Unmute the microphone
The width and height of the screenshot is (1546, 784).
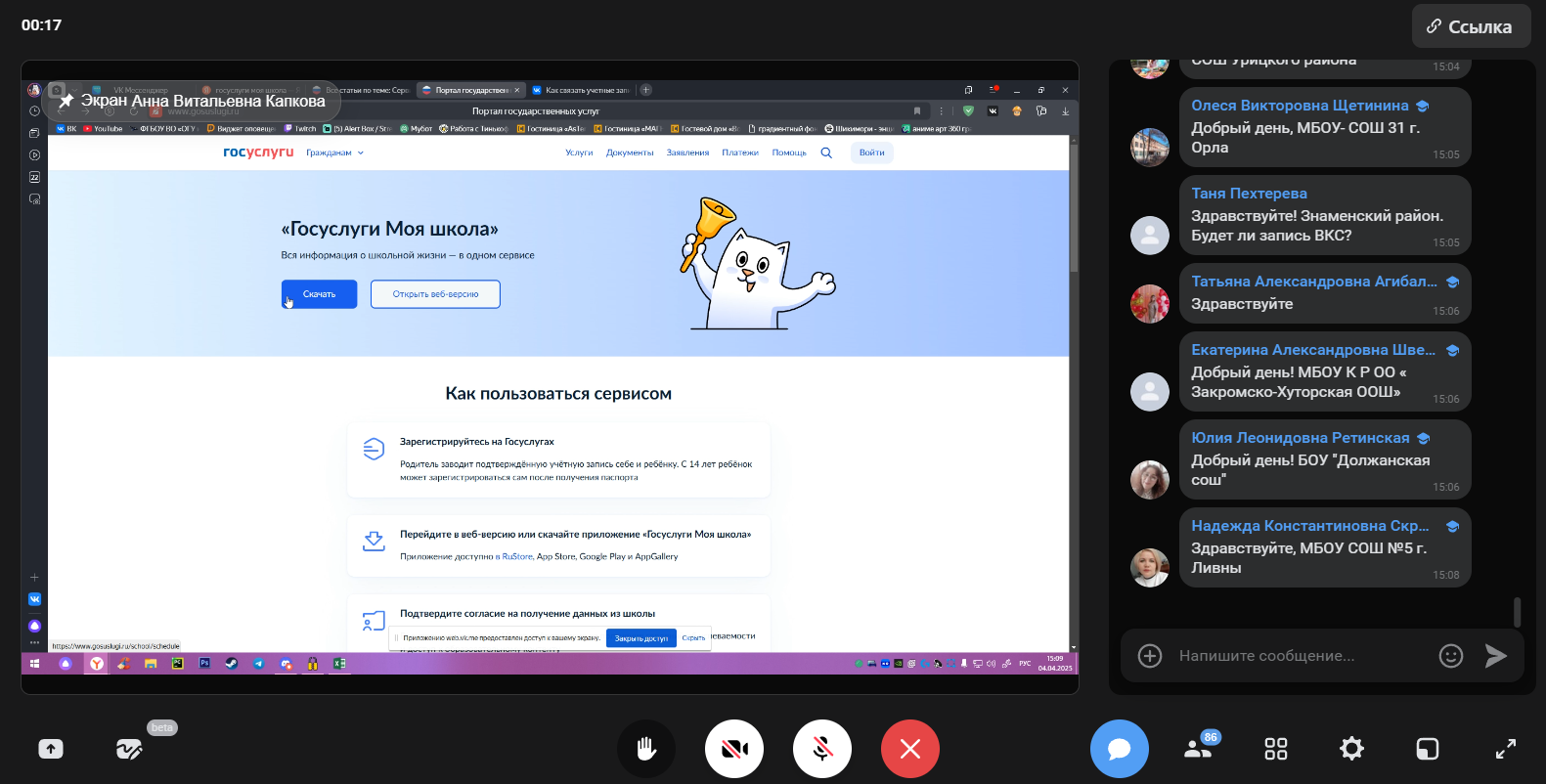point(821,749)
